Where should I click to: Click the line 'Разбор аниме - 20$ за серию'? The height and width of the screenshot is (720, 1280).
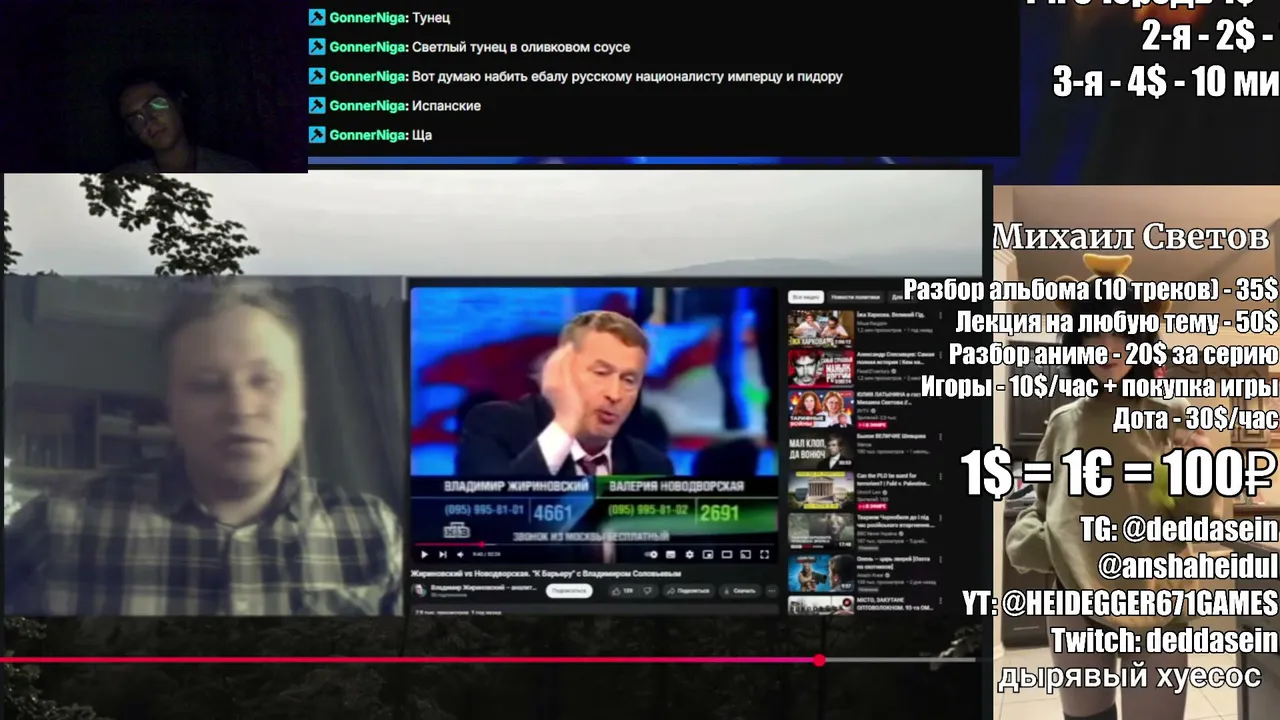[1113, 353]
